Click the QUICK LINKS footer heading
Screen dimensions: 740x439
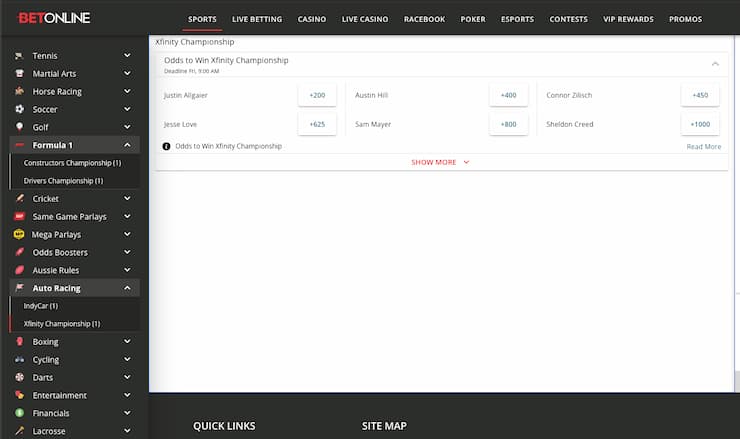coord(224,426)
